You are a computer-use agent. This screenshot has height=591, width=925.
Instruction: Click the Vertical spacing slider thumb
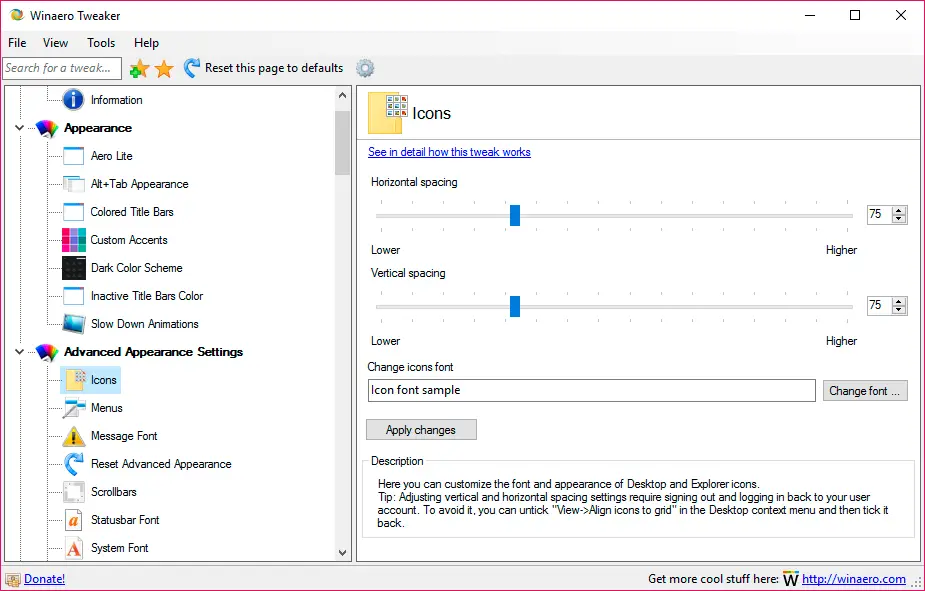(515, 306)
